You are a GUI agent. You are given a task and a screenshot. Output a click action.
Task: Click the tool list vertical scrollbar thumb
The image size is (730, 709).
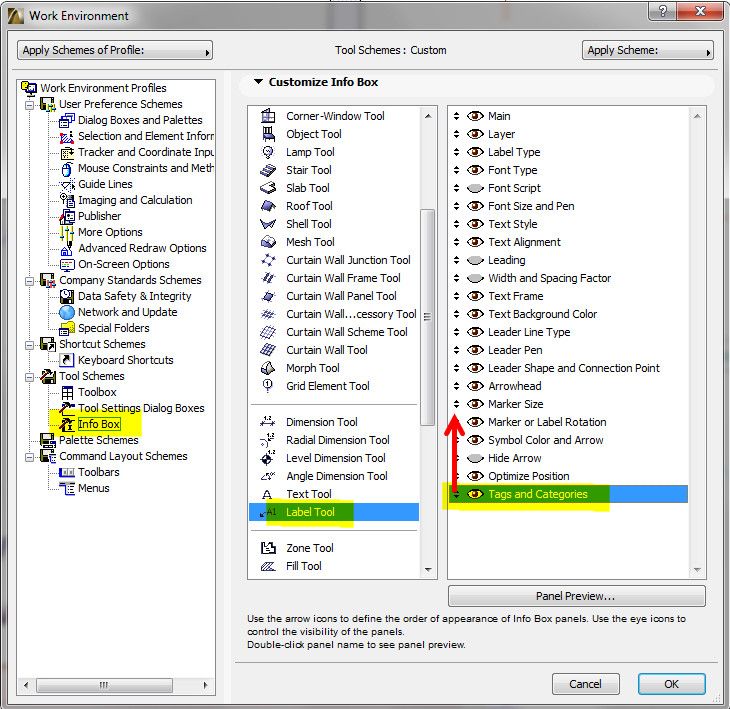tap(427, 317)
